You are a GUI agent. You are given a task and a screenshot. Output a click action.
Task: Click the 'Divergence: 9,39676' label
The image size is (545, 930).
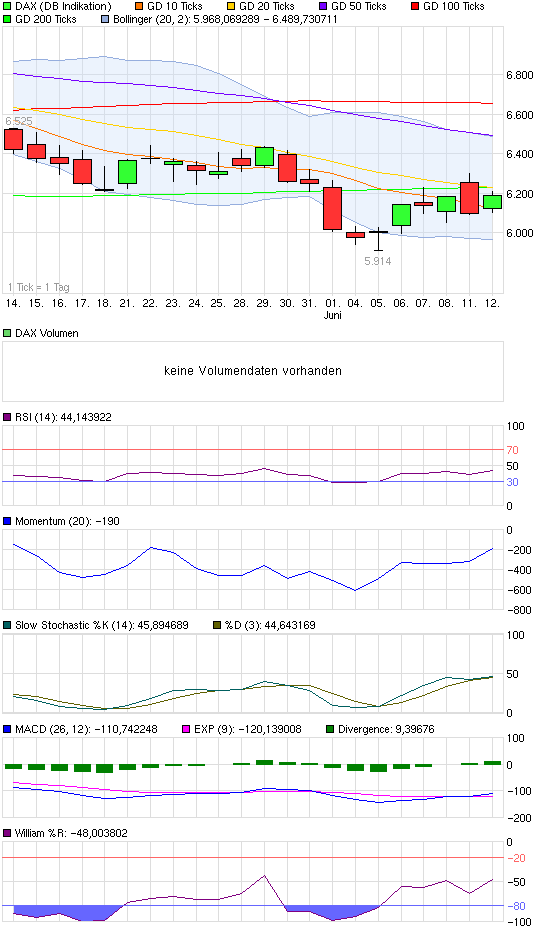tap(386, 729)
